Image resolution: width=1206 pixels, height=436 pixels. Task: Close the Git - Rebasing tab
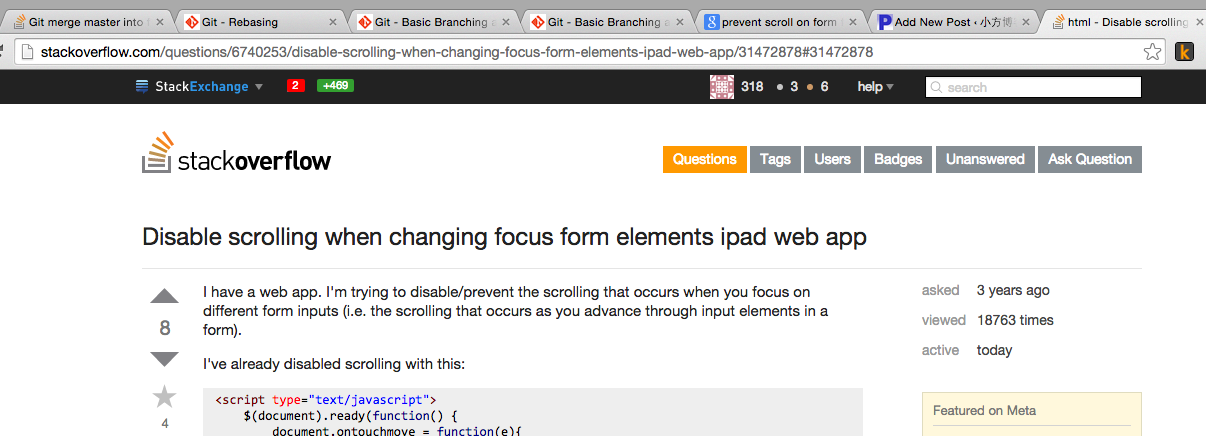[332, 22]
